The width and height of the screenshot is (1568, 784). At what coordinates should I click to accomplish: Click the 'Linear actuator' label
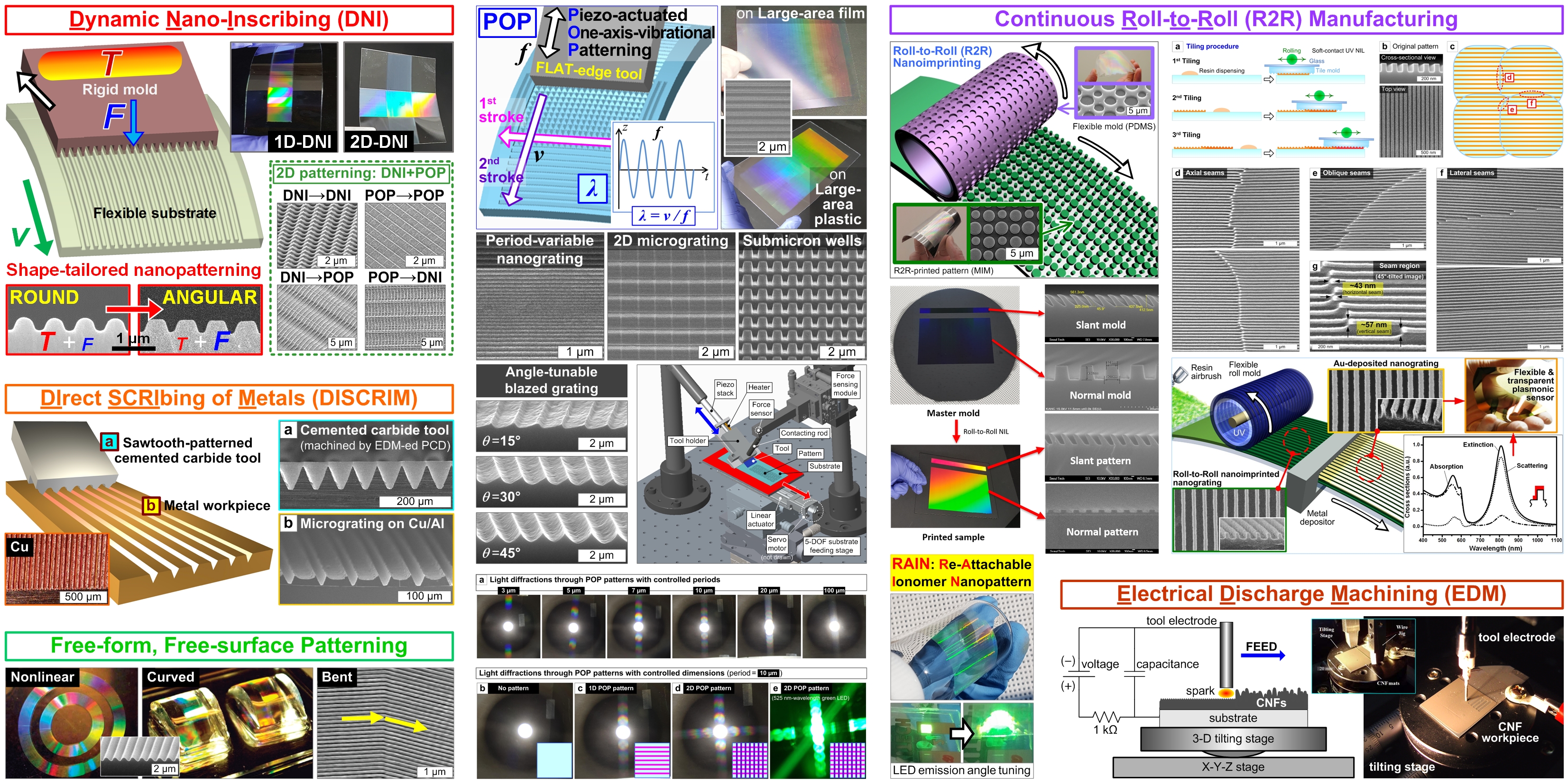point(761,520)
